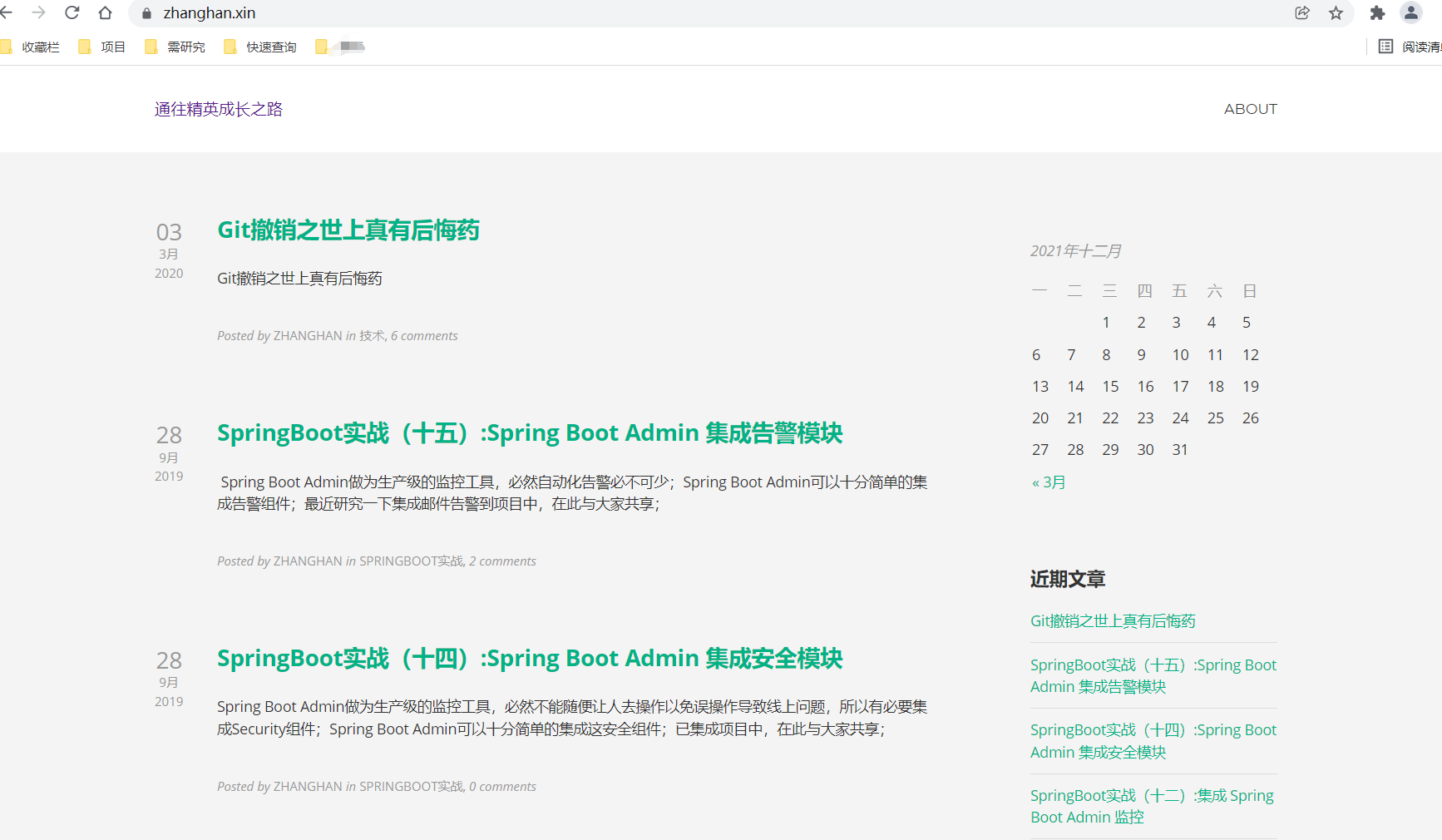
Task: View site lock security info
Action: [x=147, y=13]
